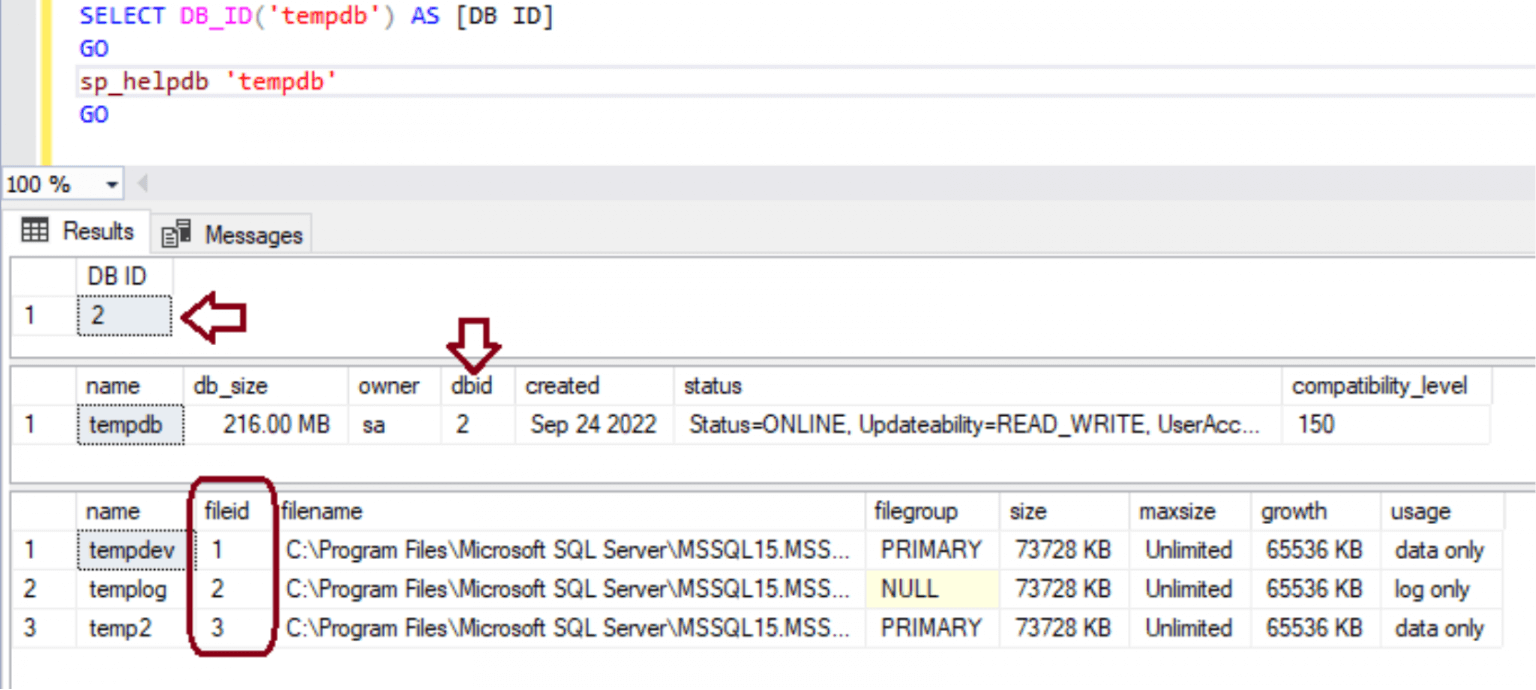The width and height of the screenshot is (1536, 690).
Task: Select the compatibility_level cell showing 150
Action: [x=1385, y=425]
